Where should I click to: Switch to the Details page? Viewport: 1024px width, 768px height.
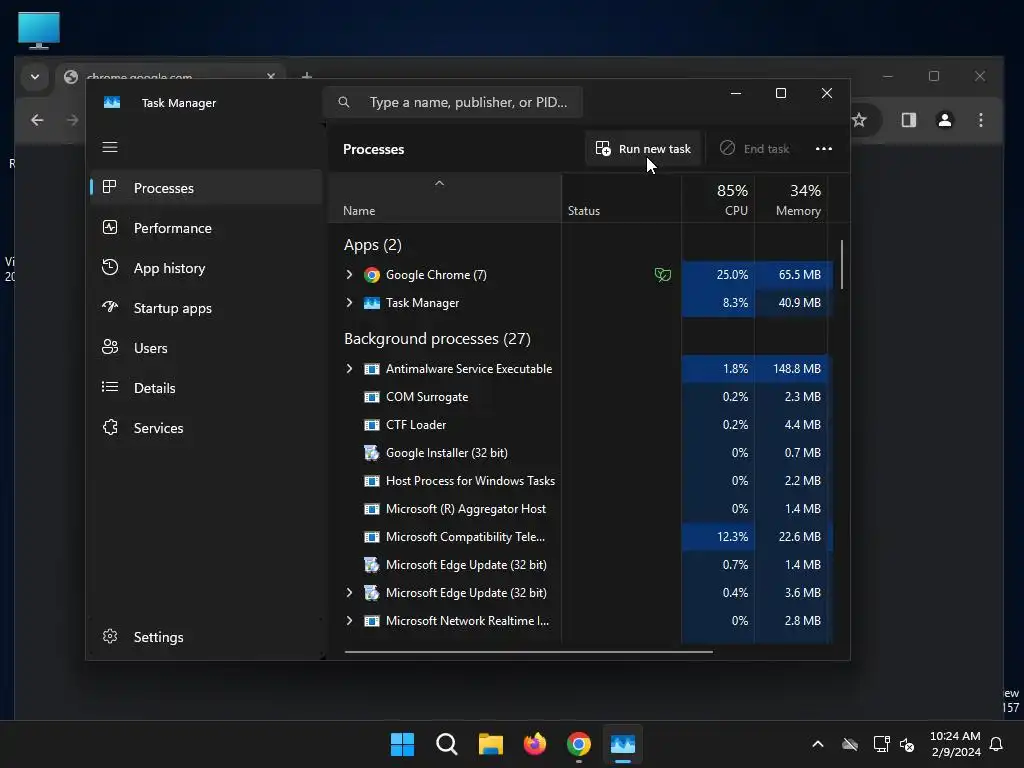206,388
